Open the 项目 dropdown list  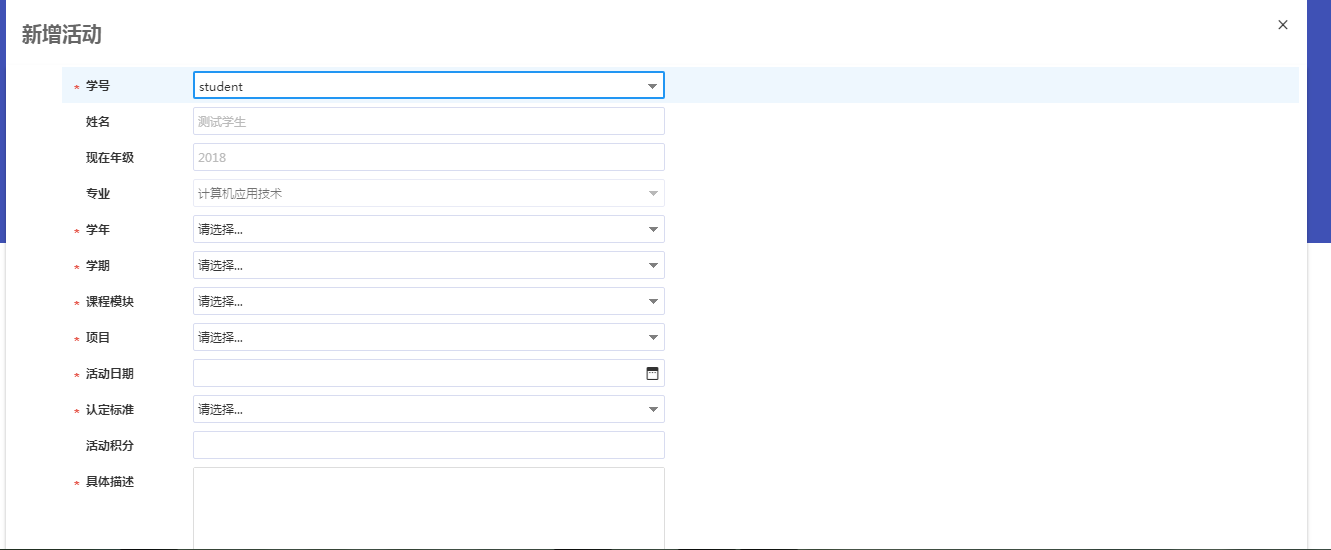point(428,337)
